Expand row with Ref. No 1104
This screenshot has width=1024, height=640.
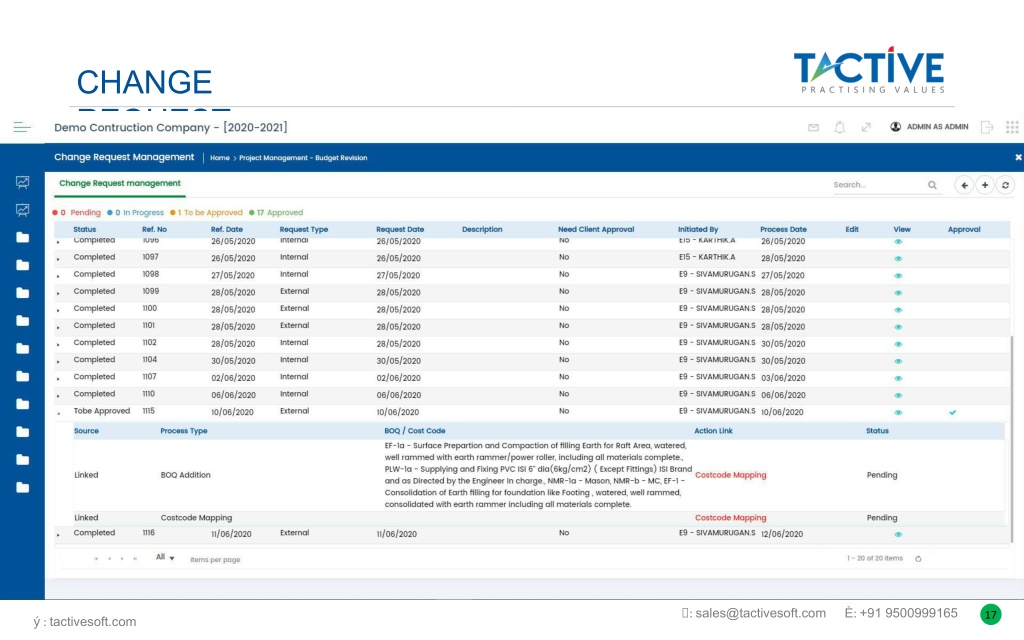pos(58,362)
